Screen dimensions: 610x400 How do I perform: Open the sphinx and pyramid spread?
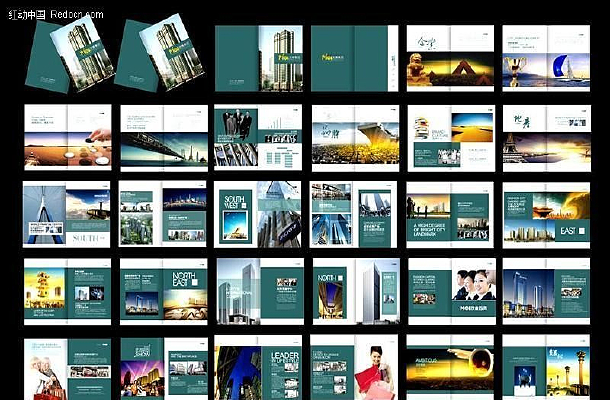(x=450, y=58)
